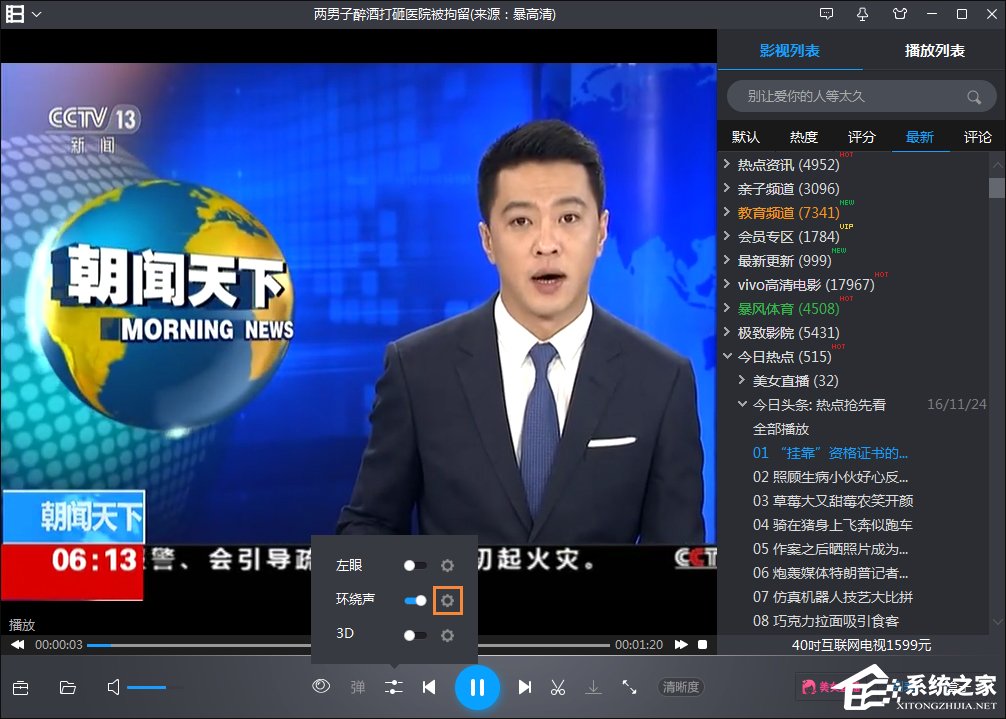Switch to the 播放列表 tab

point(934,51)
